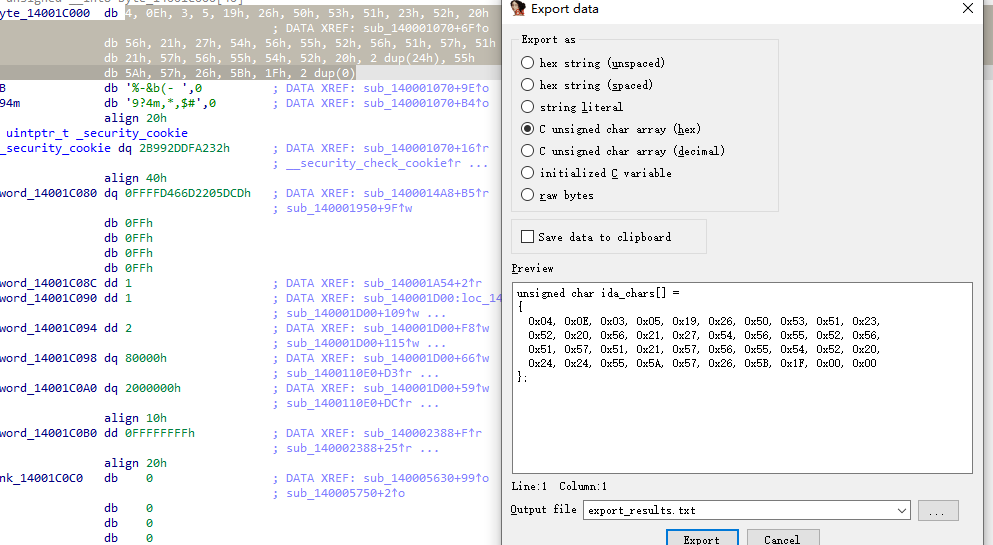993x545 pixels.
Task: Select the string literal export option
Action: pyautogui.click(x=528, y=107)
